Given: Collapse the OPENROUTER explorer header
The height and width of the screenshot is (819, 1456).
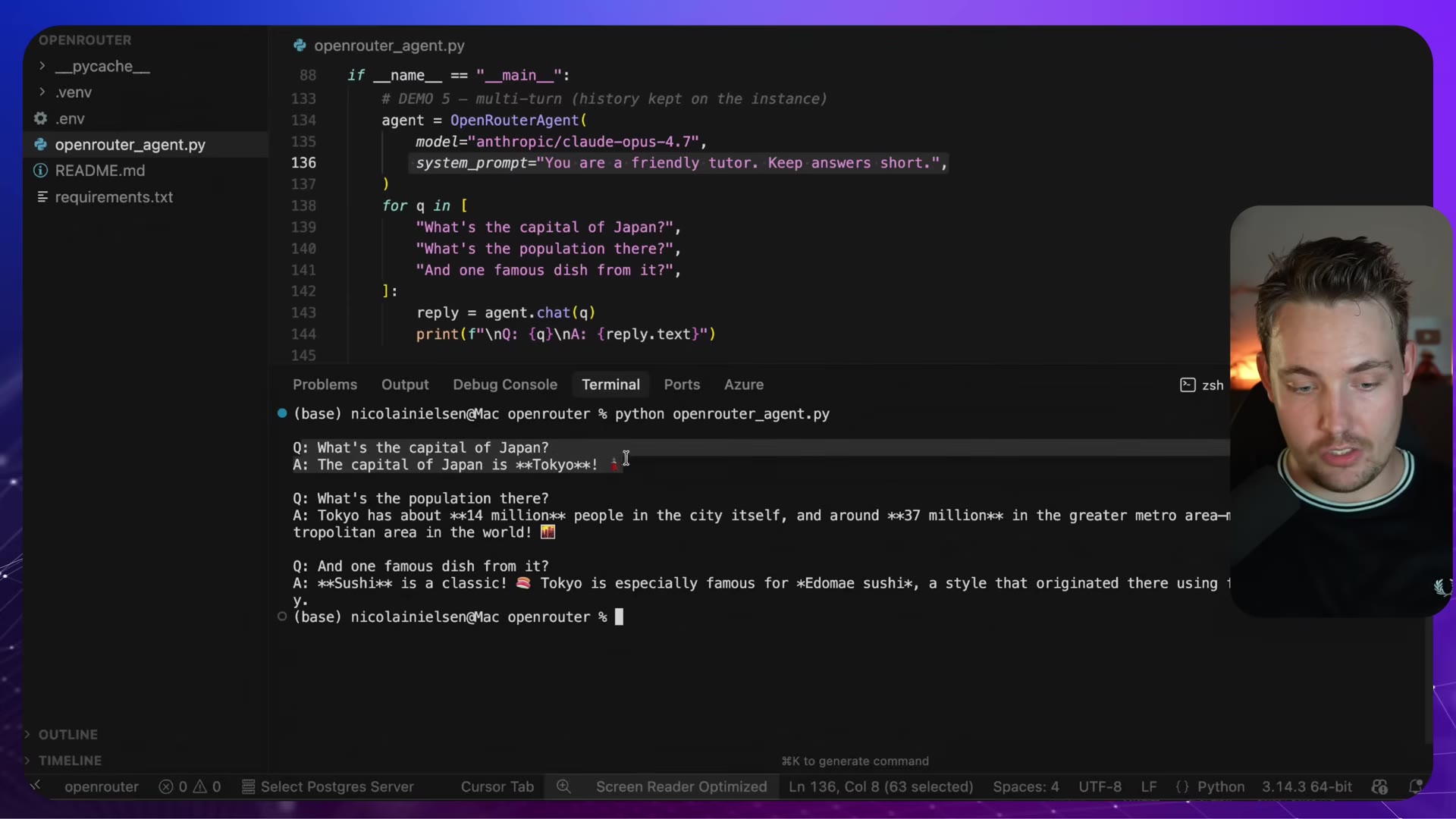Looking at the screenshot, I should (x=85, y=39).
